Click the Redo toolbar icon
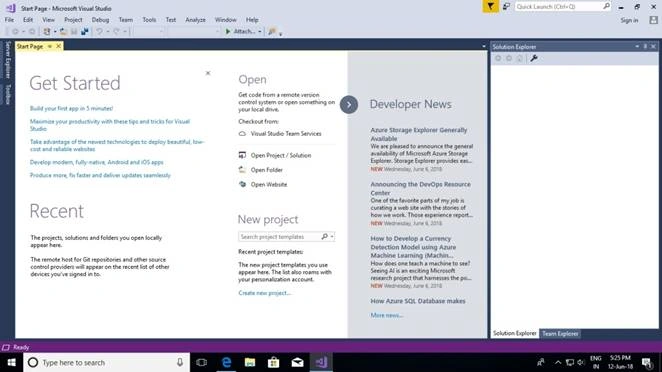This screenshot has width=662, height=372. pos(116,32)
